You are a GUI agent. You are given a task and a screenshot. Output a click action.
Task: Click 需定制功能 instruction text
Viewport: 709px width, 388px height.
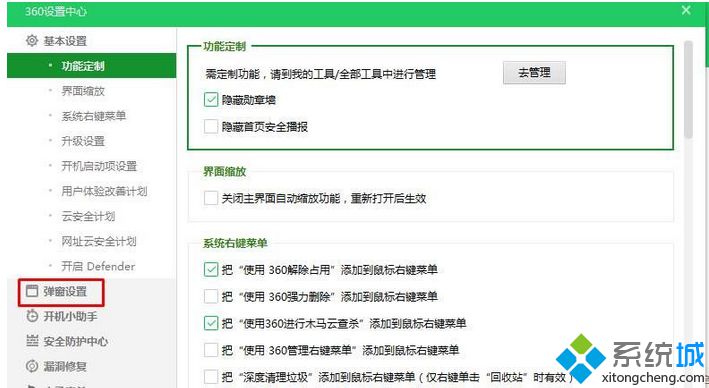tap(321, 74)
